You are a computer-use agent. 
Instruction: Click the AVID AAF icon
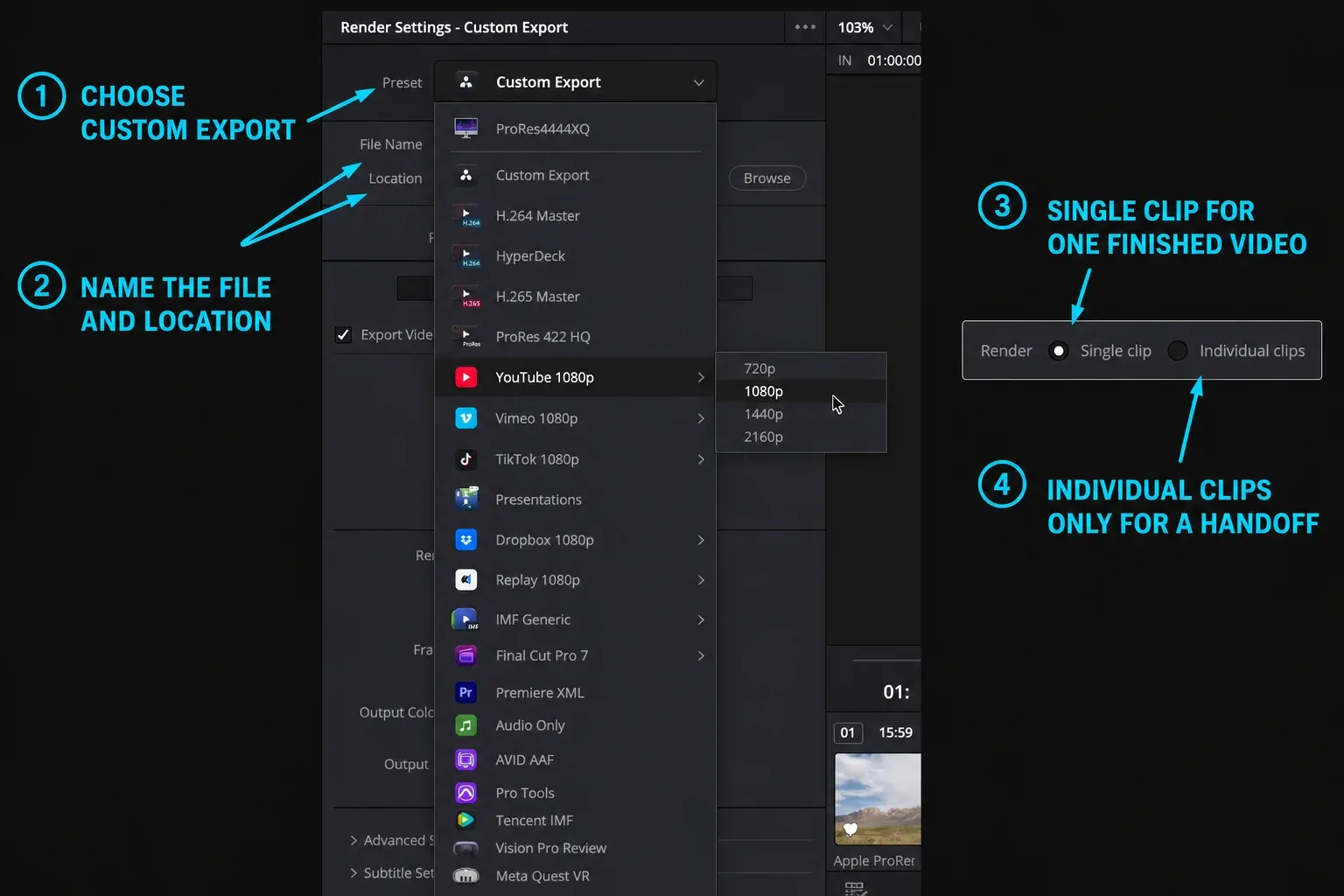pyautogui.click(x=465, y=759)
